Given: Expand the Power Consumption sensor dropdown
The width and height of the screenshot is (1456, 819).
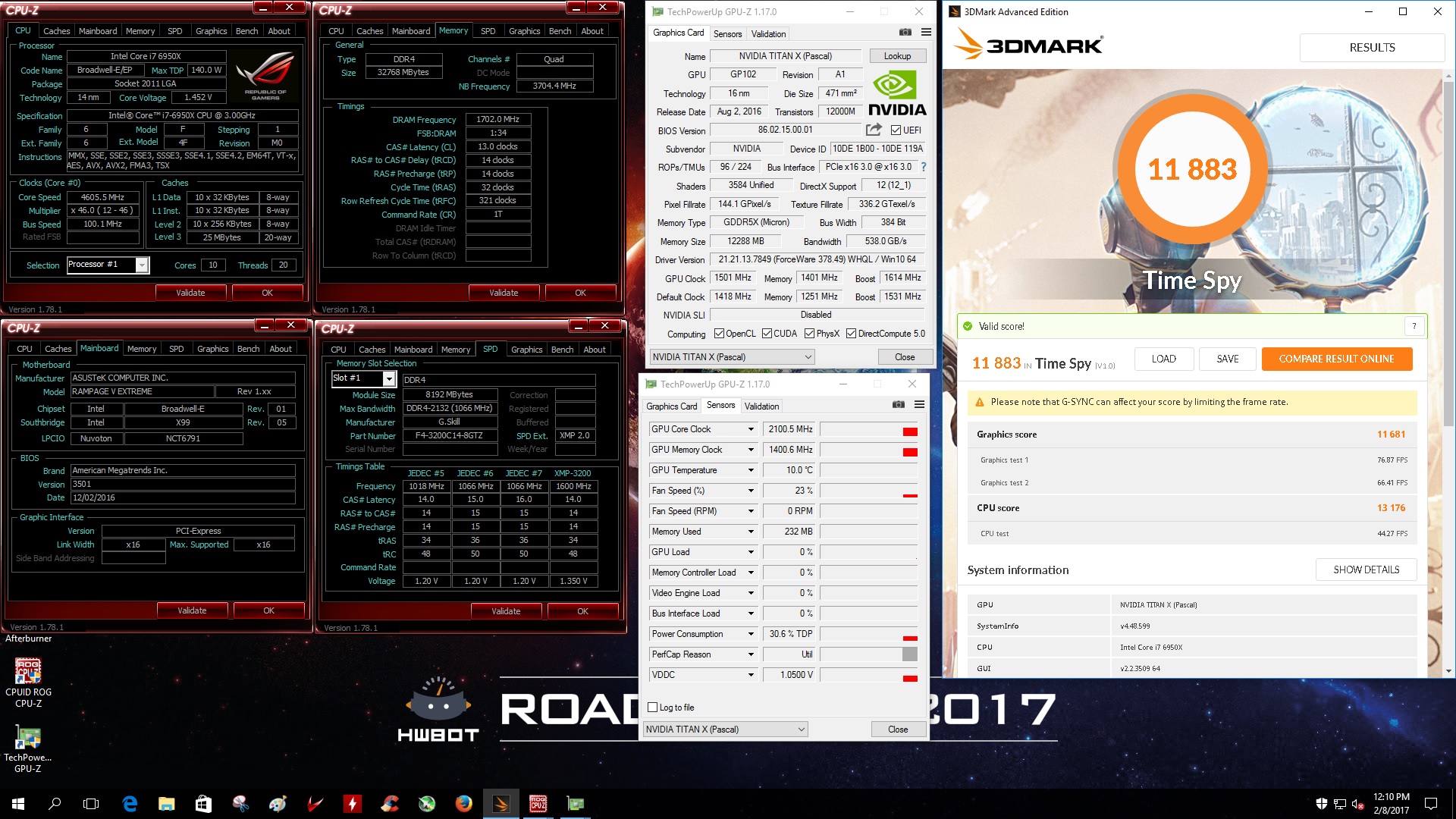Looking at the screenshot, I should 751,634.
